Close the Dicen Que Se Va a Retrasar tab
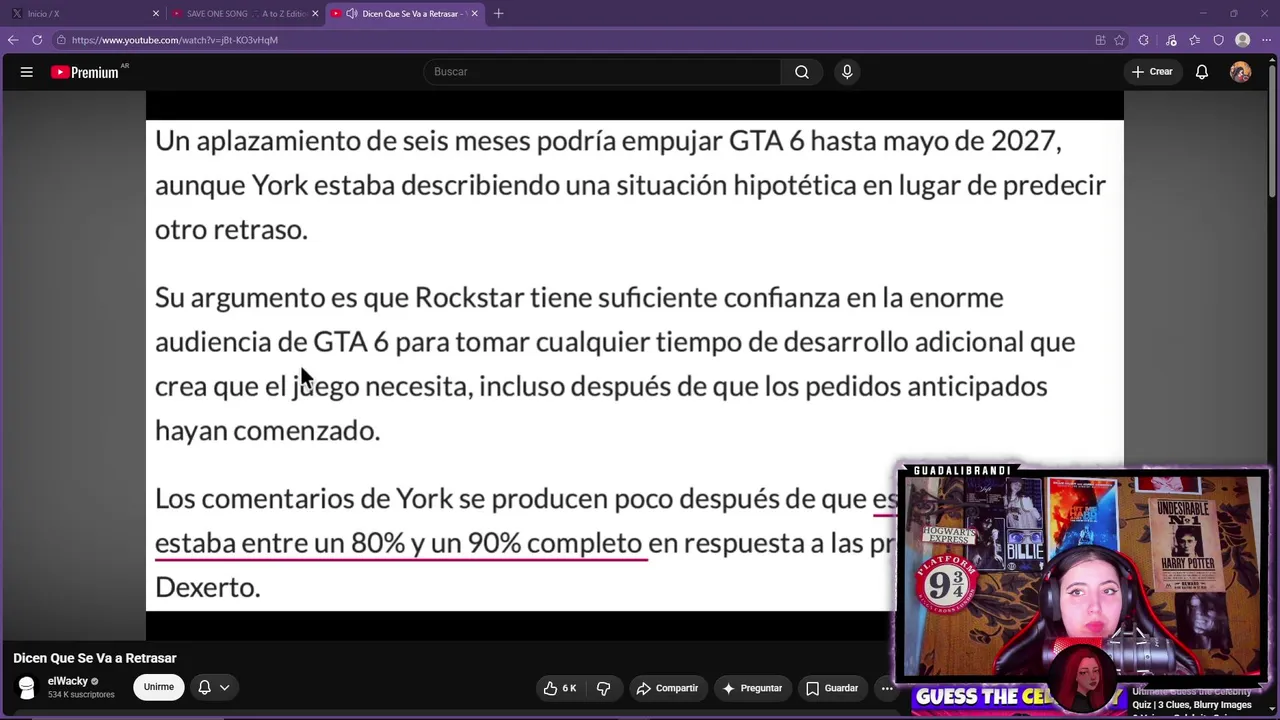1280x720 pixels. click(x=474, y=14)
